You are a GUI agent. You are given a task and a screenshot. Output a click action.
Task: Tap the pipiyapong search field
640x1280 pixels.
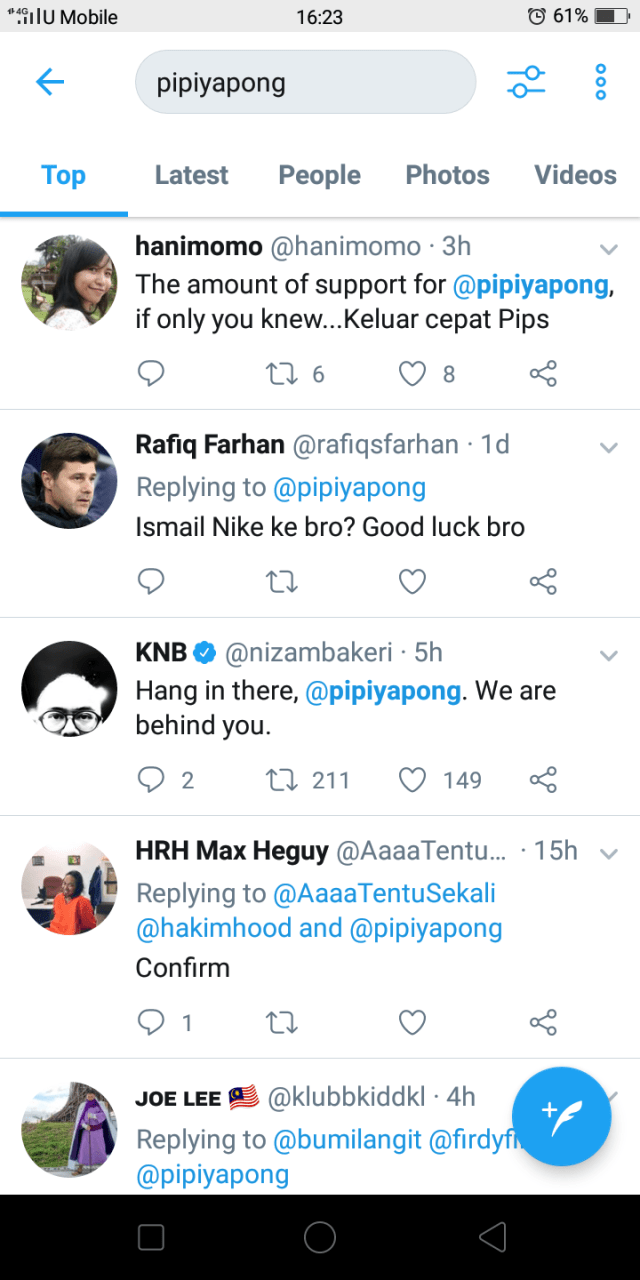coord(305,82)
